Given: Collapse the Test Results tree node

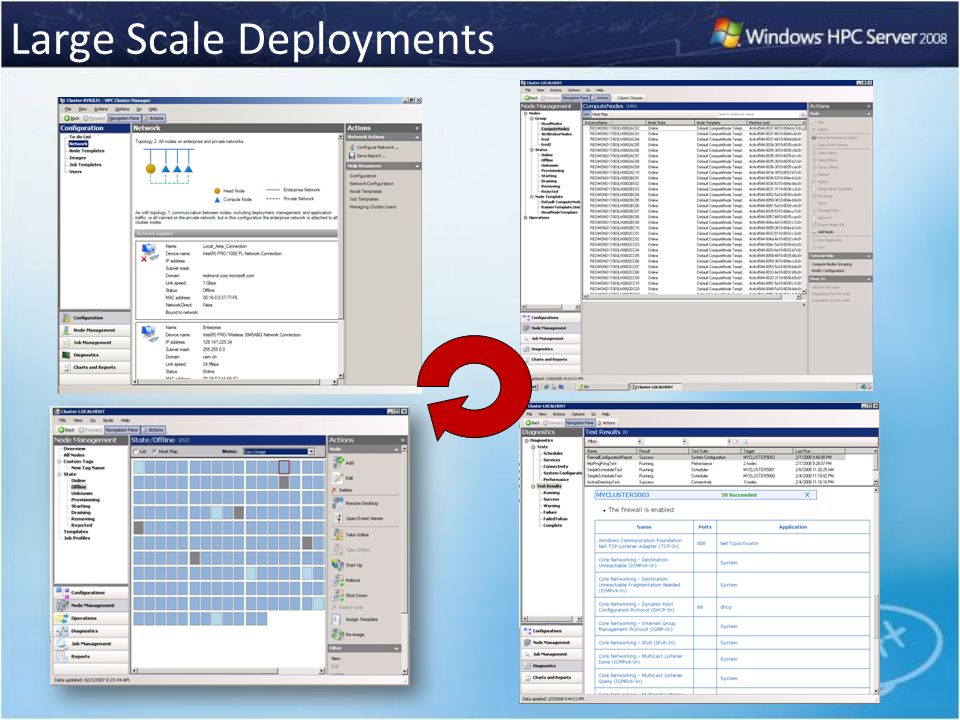Looking at the screenshot, I should tap(533, 486).
